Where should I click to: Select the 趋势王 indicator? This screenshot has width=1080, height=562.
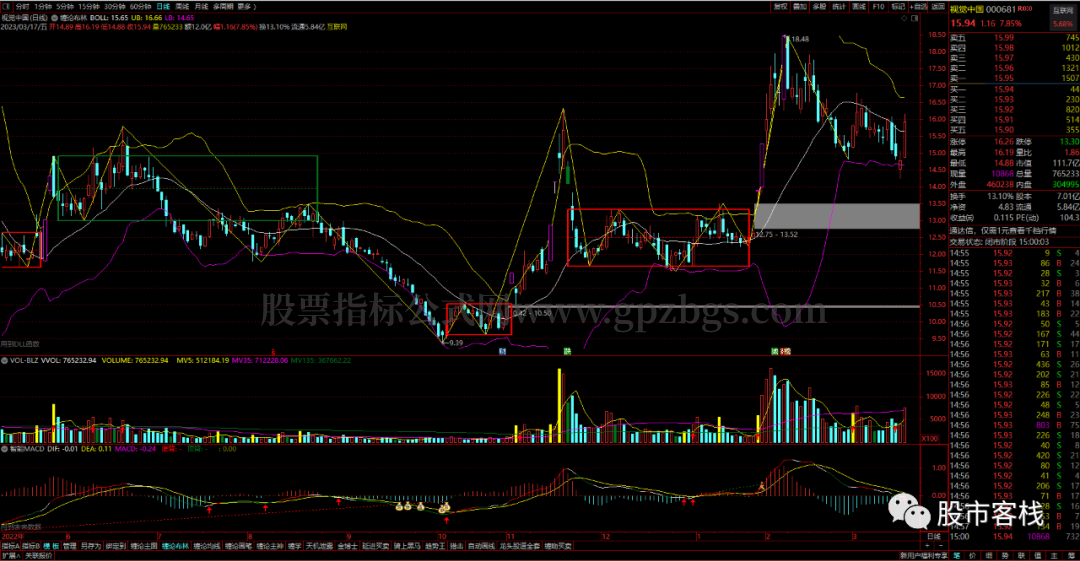click(435, 546)
